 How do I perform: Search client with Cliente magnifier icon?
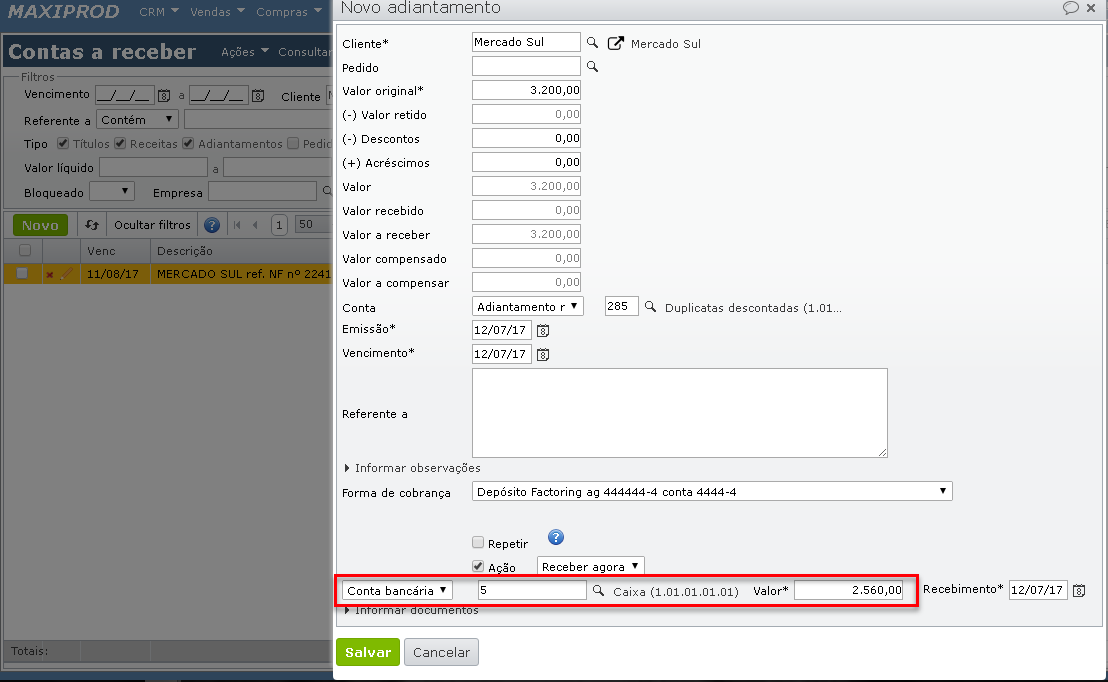click(592, 42)
